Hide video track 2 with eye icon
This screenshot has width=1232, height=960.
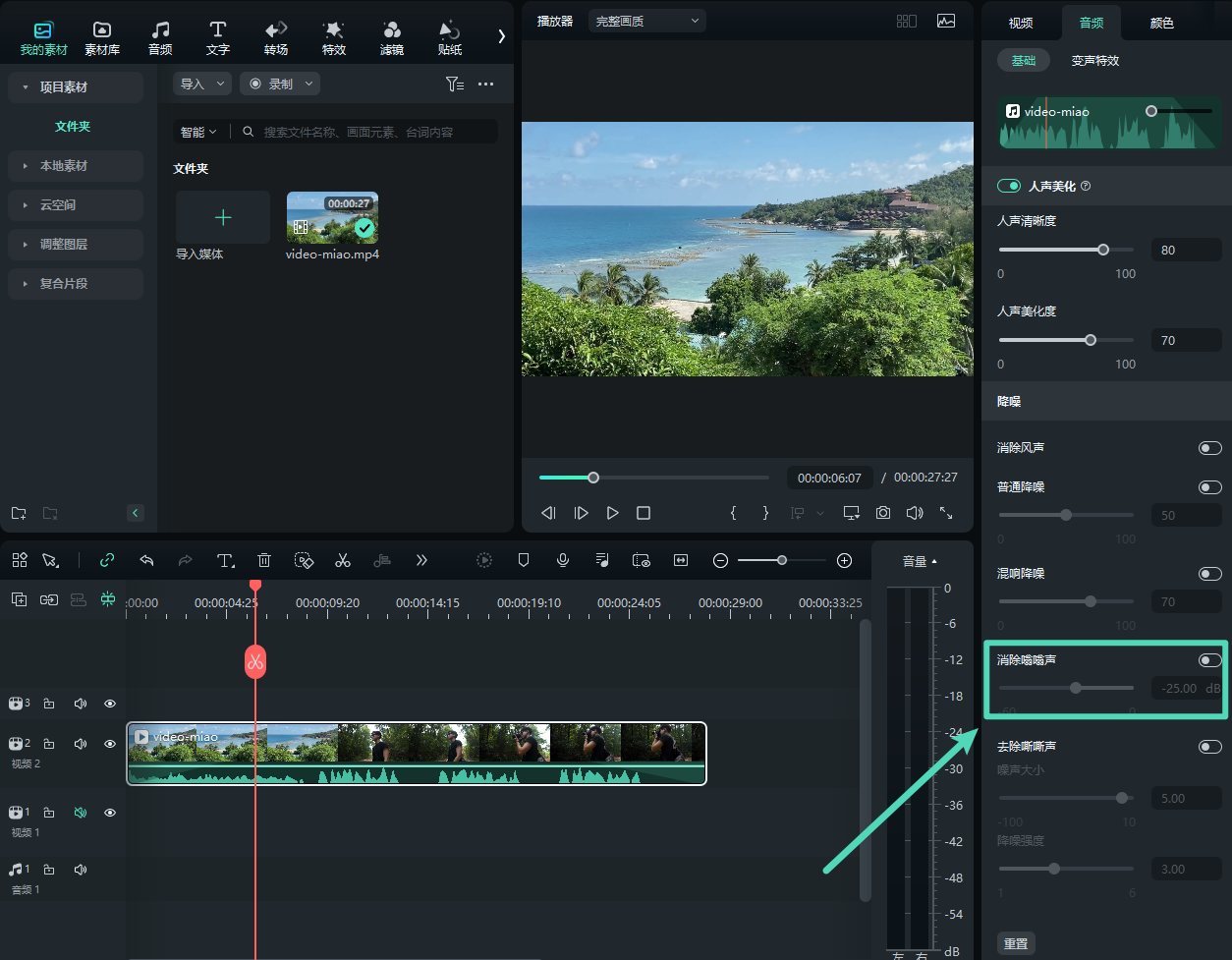(110, 744)
